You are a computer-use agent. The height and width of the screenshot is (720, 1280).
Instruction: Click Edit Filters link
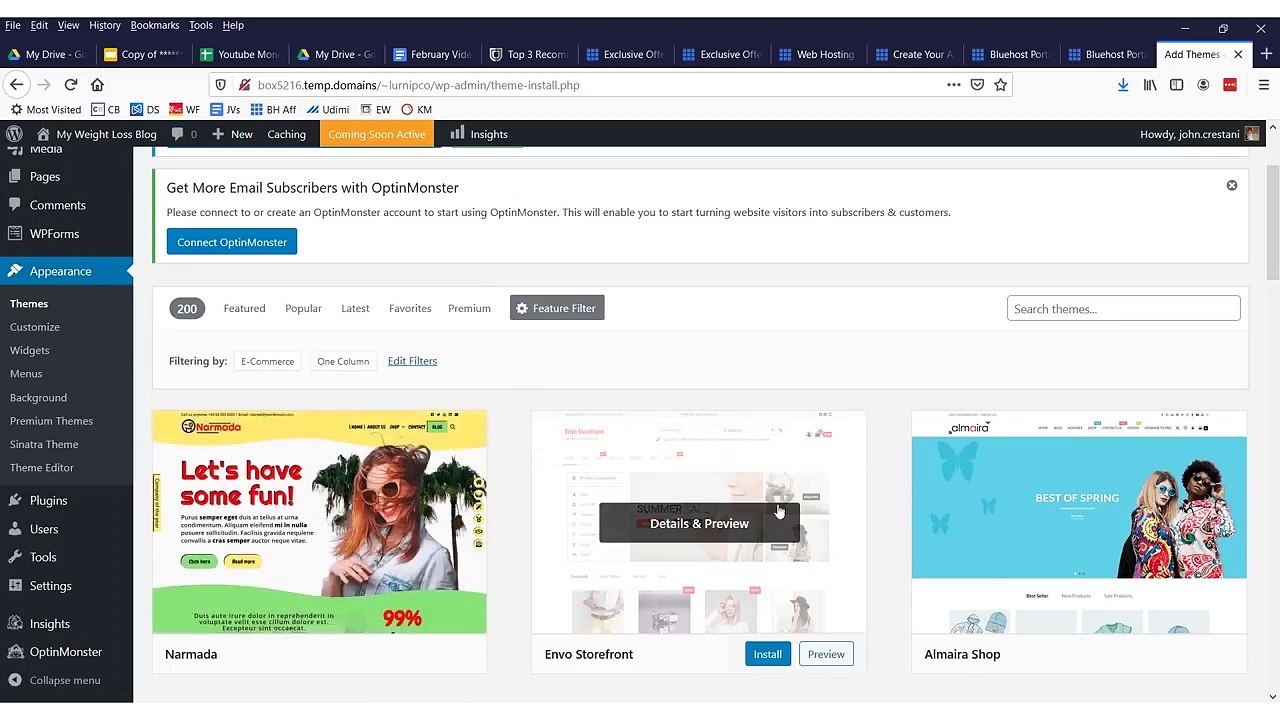[412, 361]
